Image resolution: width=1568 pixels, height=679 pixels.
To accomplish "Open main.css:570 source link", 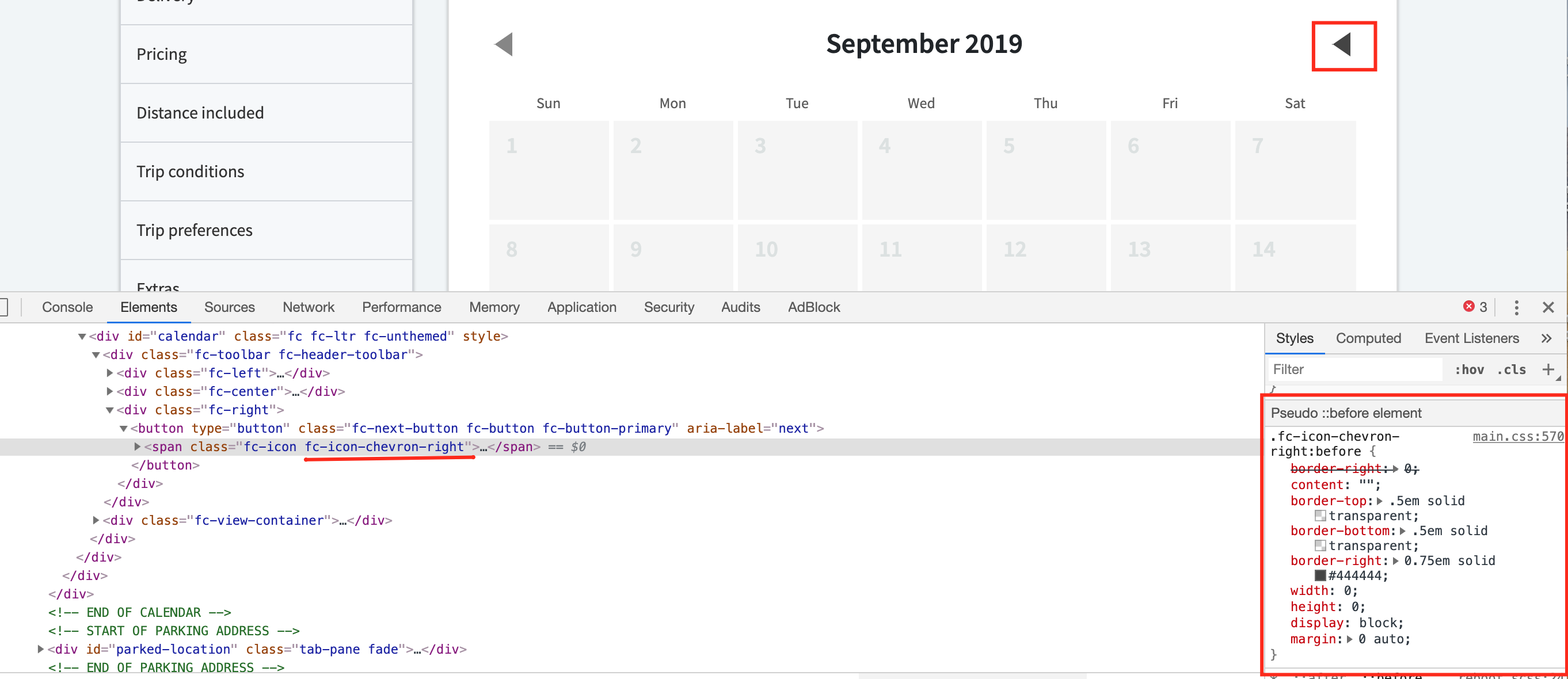I will (x=1518, y=436).
